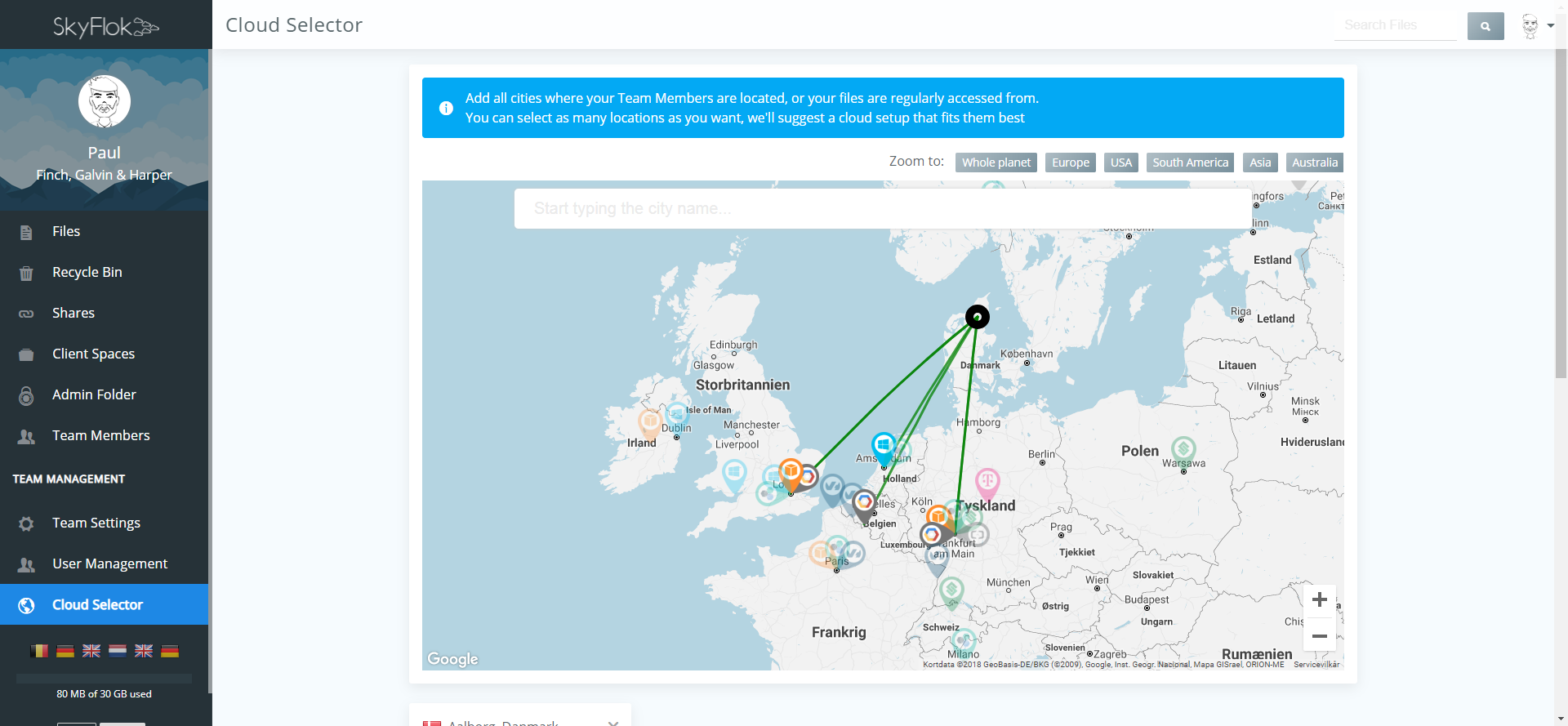The image size is (1568, 726).
Task: Zoom map to Europe
Action: coord(1071,163)
